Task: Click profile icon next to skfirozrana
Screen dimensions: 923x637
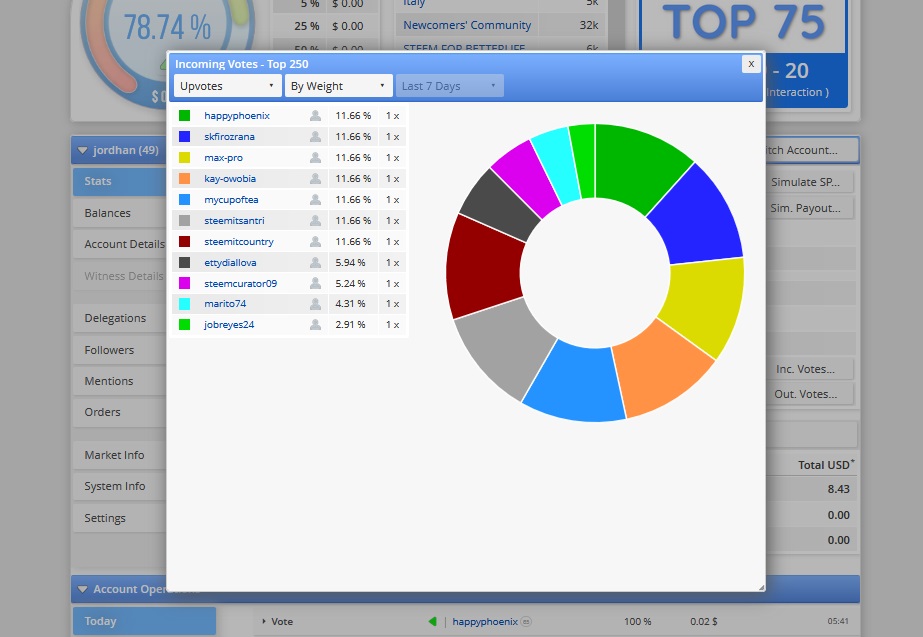Action: tap(316, 137)
